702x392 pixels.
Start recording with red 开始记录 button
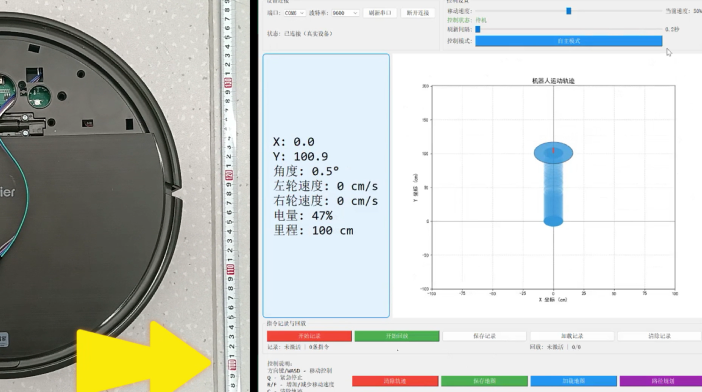[309, 336]
